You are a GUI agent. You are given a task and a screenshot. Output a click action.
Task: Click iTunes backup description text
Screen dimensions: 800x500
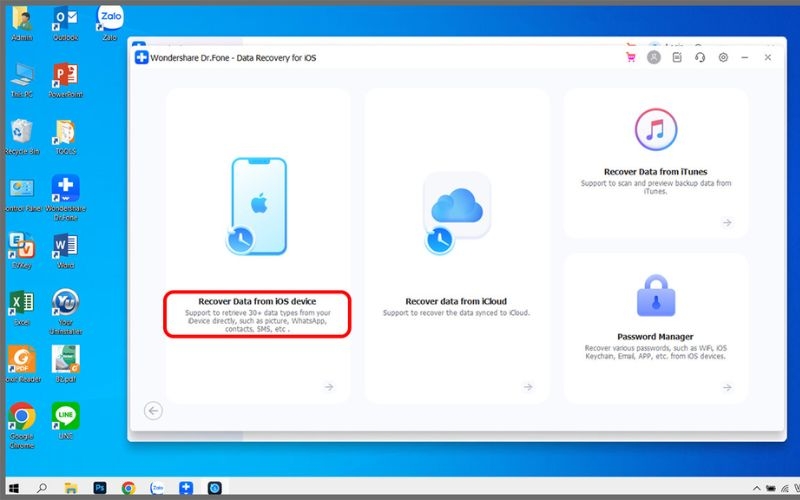pos(656,187)
